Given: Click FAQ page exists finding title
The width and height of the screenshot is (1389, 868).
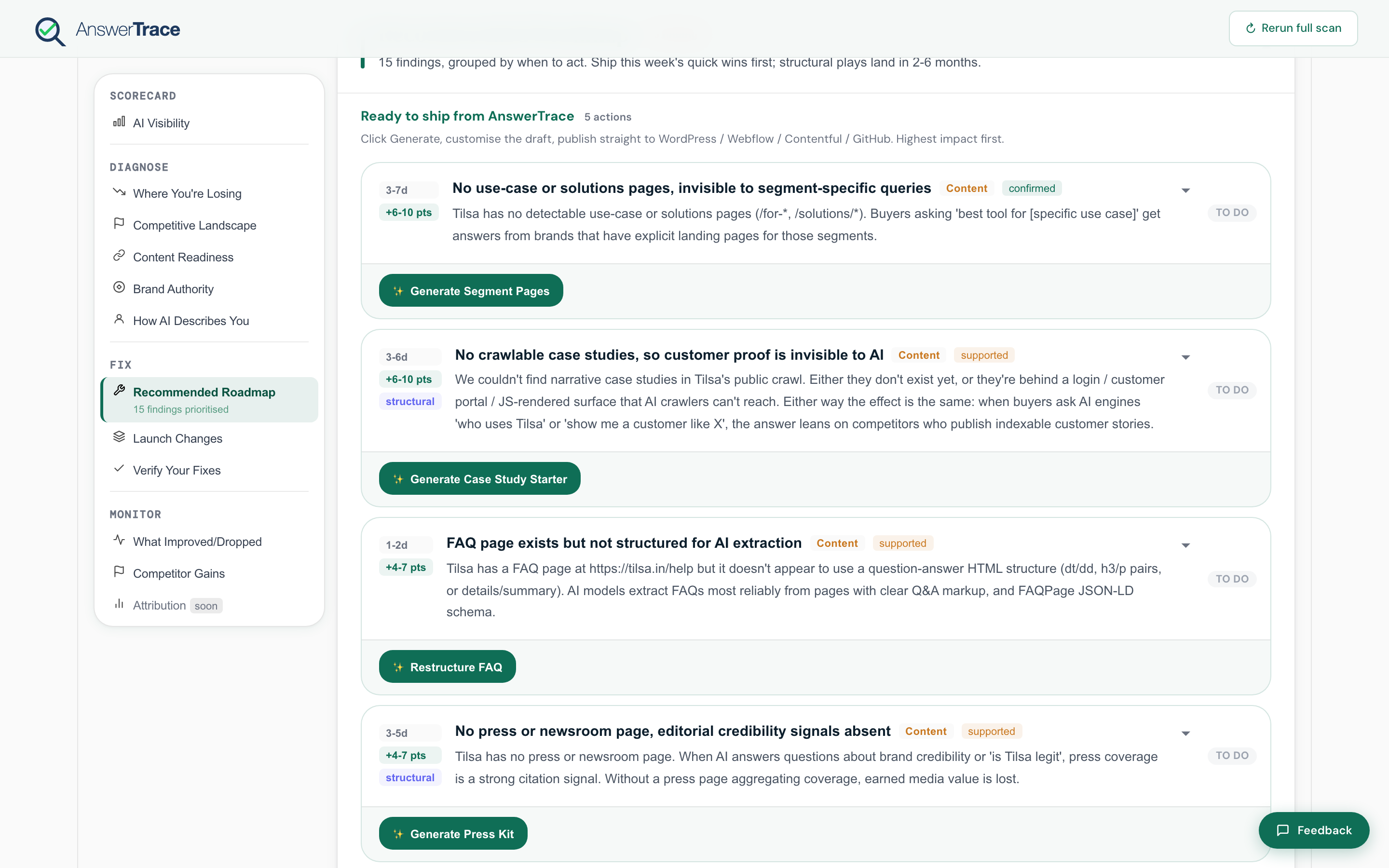Looking at the screenshot, I should point(624,543).
